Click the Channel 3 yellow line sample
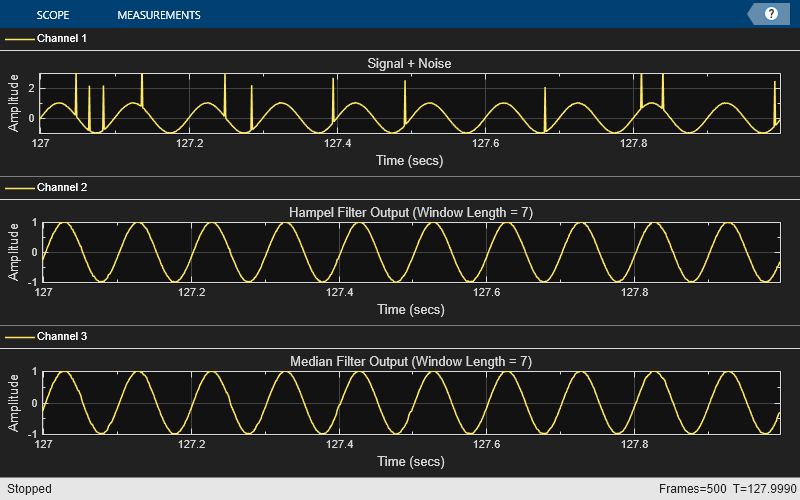 point(20,338)
